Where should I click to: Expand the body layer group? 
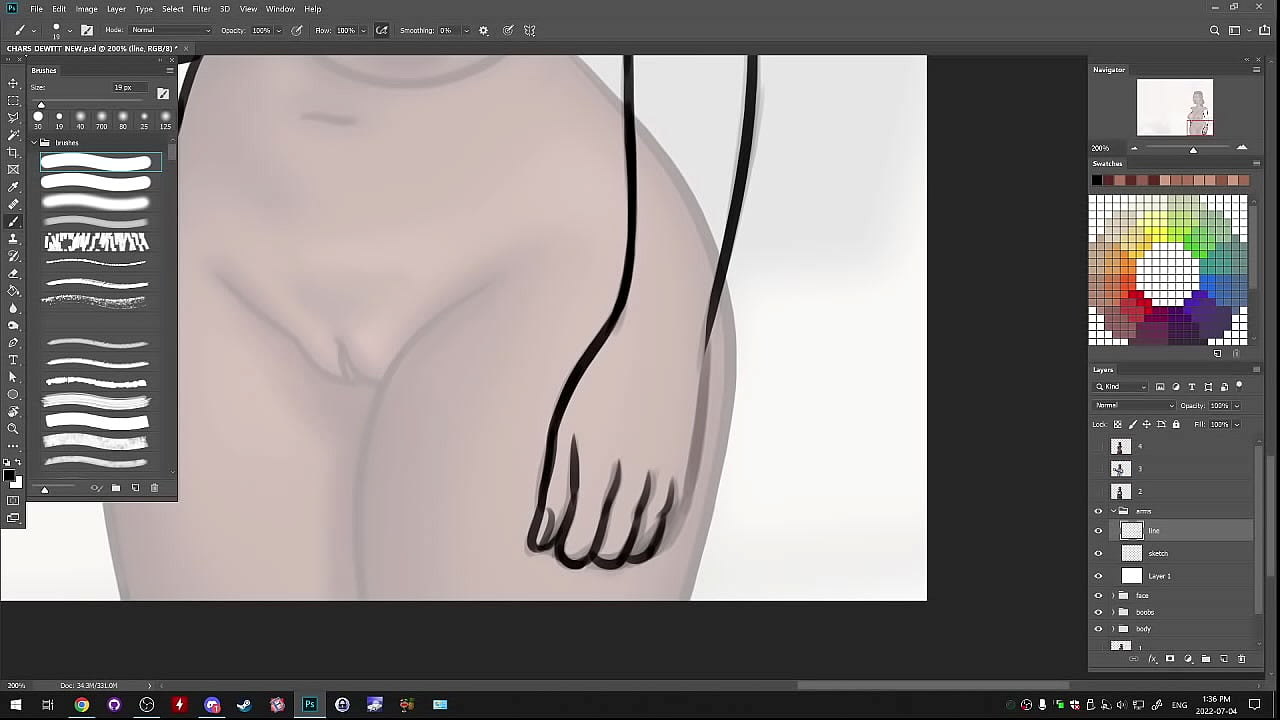[1113, 629]
